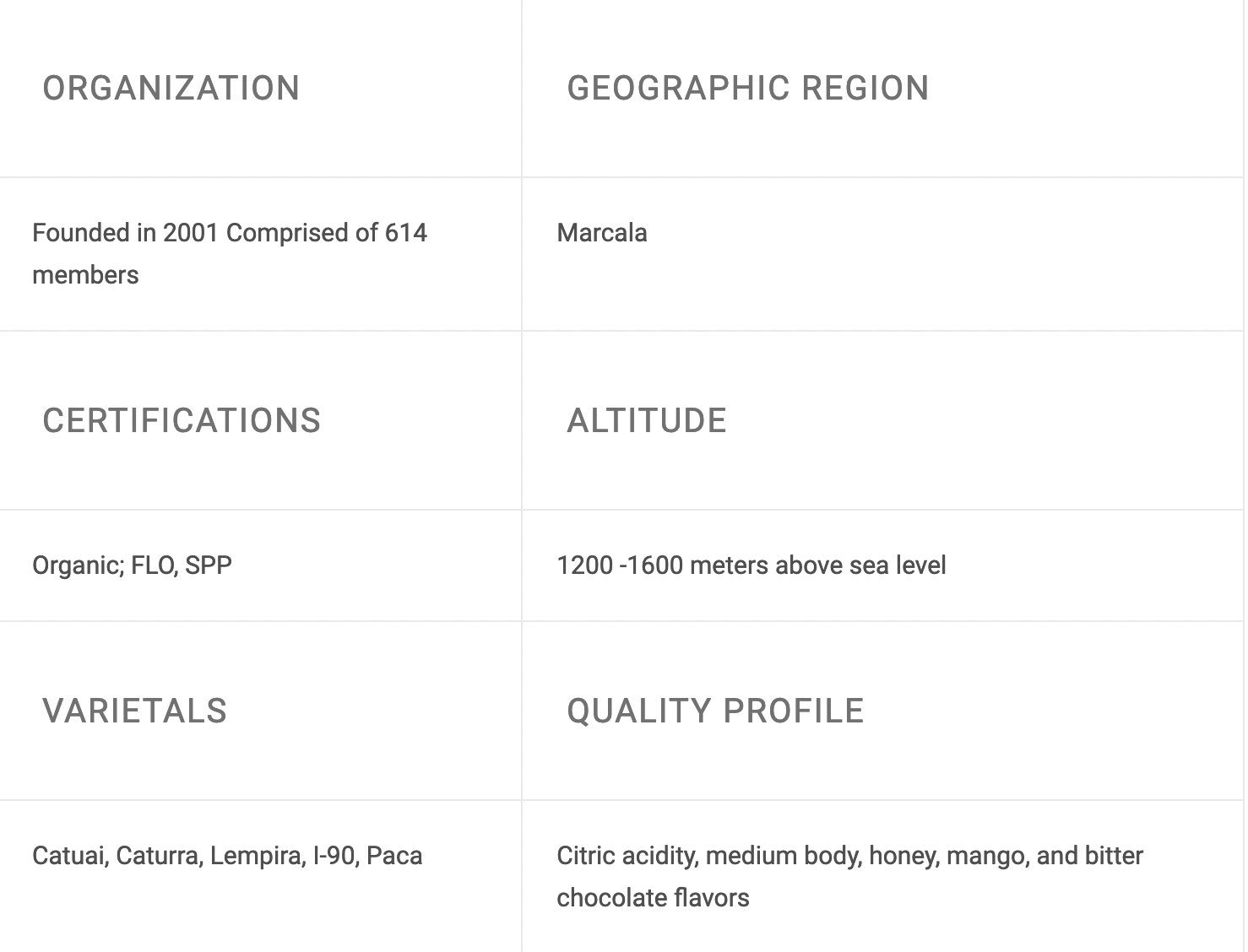Screen dimensions: 1248x952
Task: Click the 'Lempira' varietal name
Action: pyautogui.click(x=257, y=856)
